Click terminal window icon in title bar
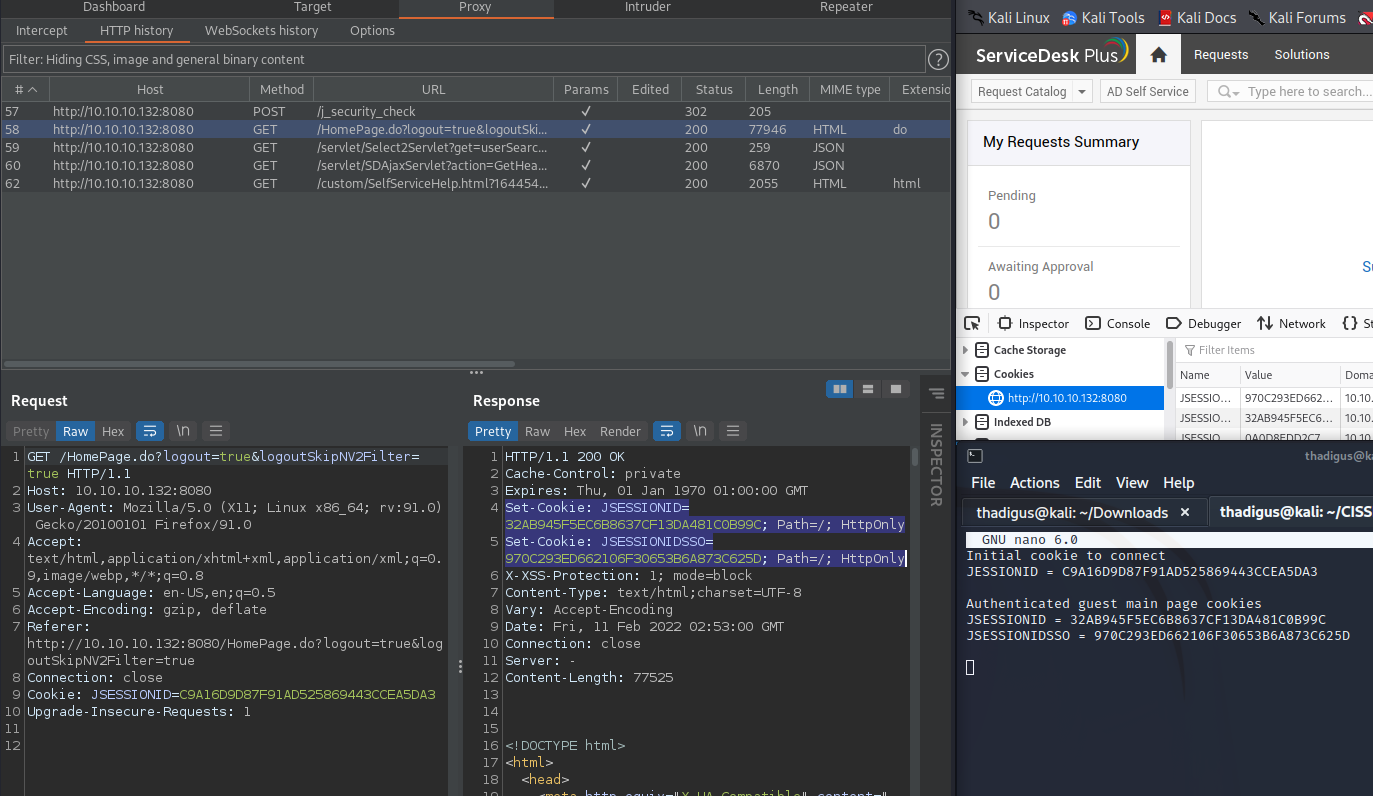This screenshot has height=796, width=1373. (x=975, y=456)
